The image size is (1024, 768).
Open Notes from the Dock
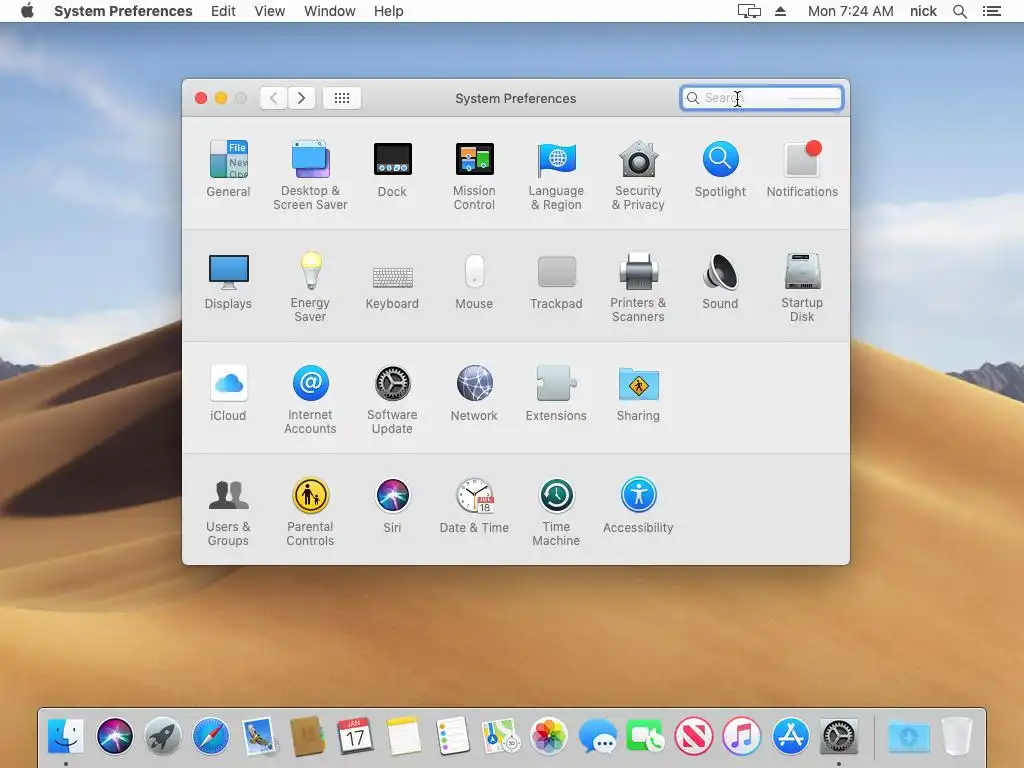[404, 736]
